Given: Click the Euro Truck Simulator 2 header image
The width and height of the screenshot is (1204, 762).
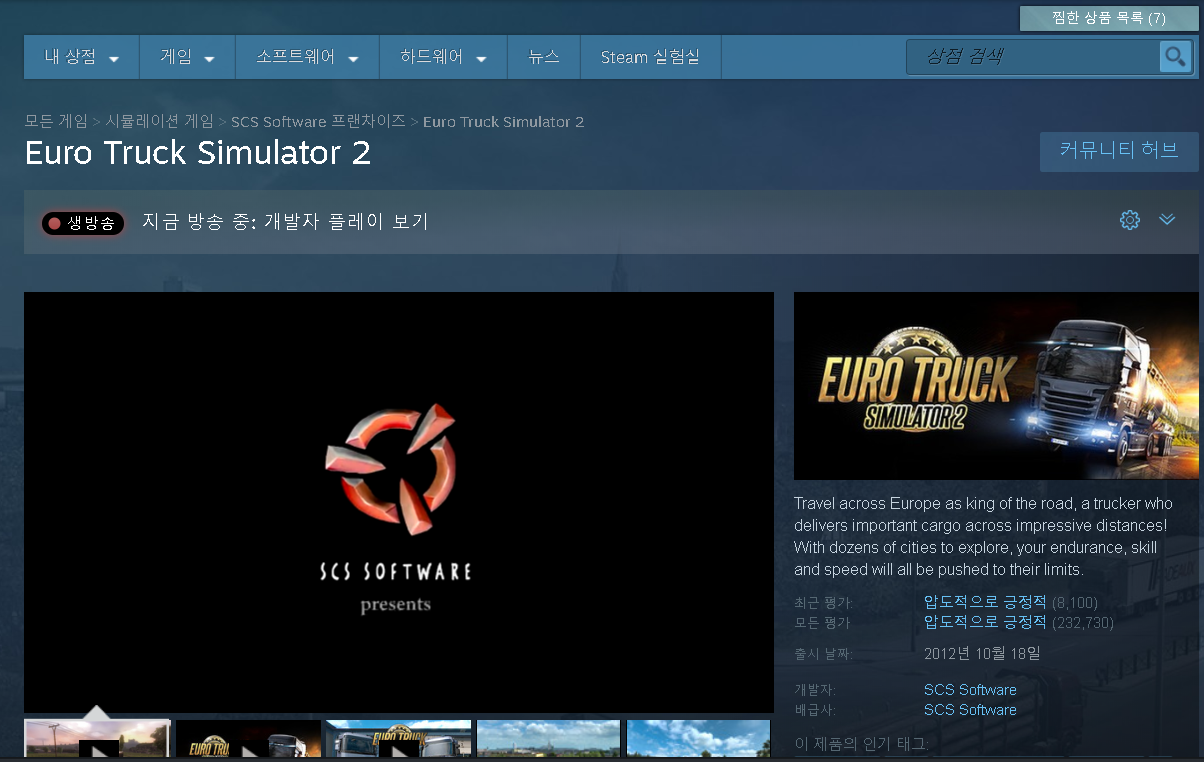Looking at the screenshot, I should 996,386.
